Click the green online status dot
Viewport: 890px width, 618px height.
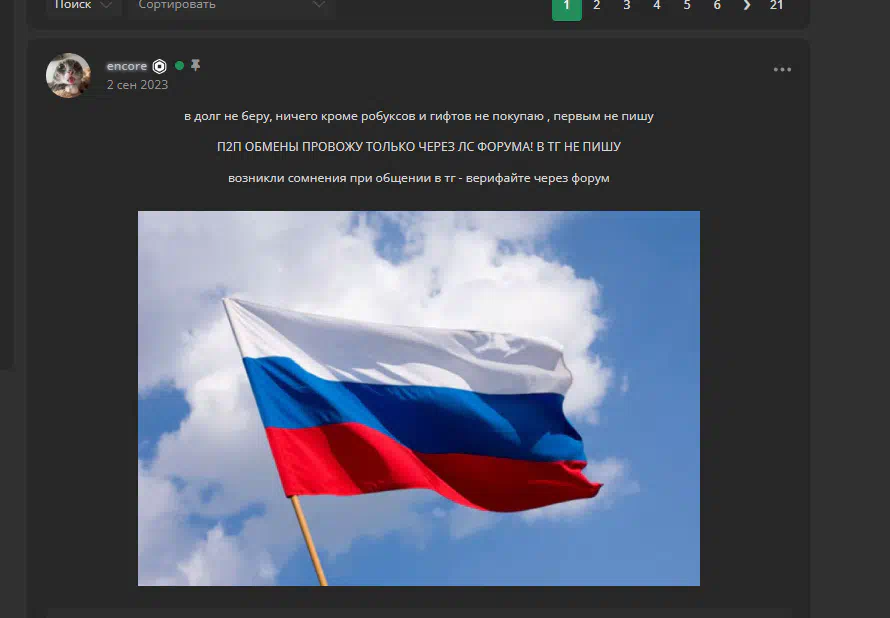tap(179, 66)
